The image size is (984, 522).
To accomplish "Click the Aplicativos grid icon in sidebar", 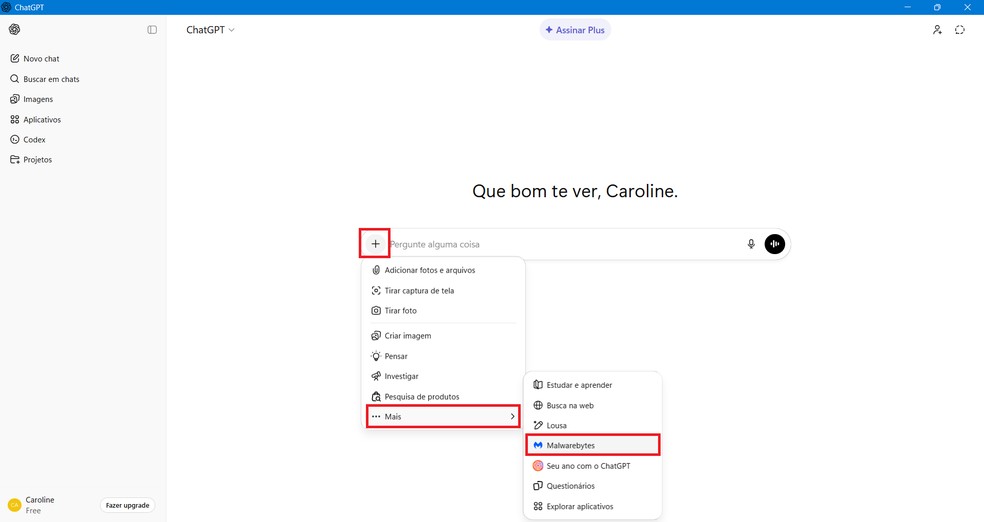I will pos(14,119).
